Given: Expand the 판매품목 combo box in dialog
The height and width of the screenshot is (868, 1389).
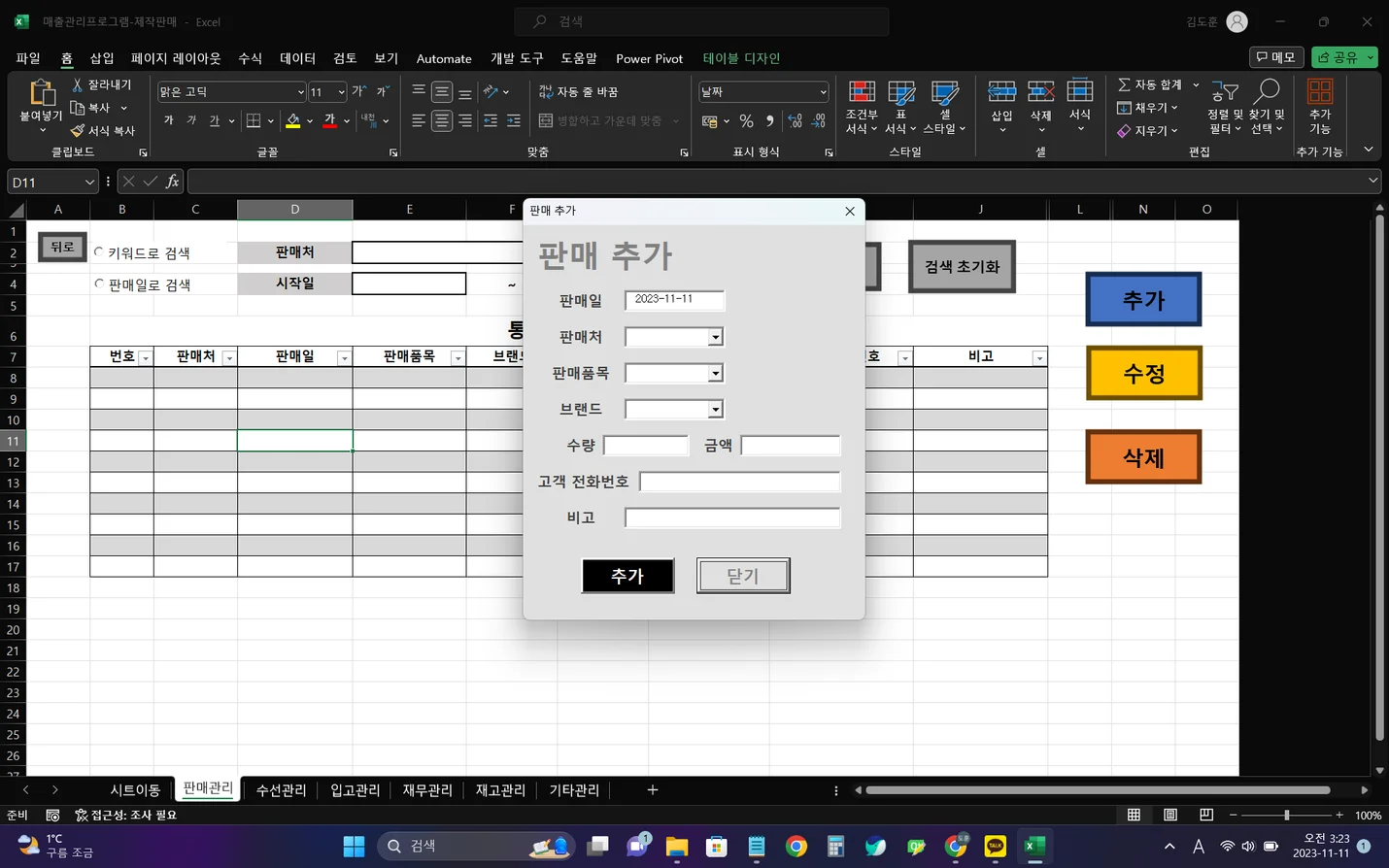Looking at the screenshot, I should click(715, 373).
